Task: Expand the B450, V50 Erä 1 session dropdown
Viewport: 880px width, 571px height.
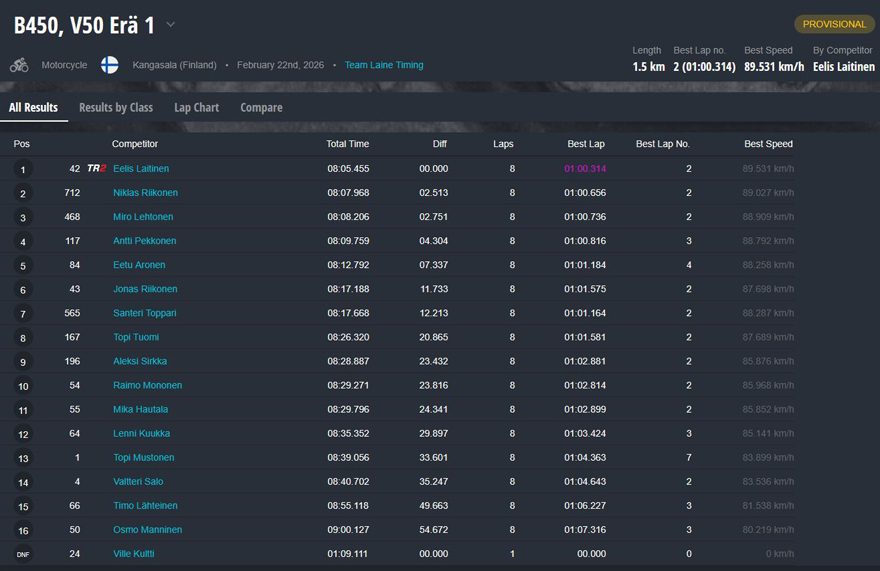Action: pos(170,25)
